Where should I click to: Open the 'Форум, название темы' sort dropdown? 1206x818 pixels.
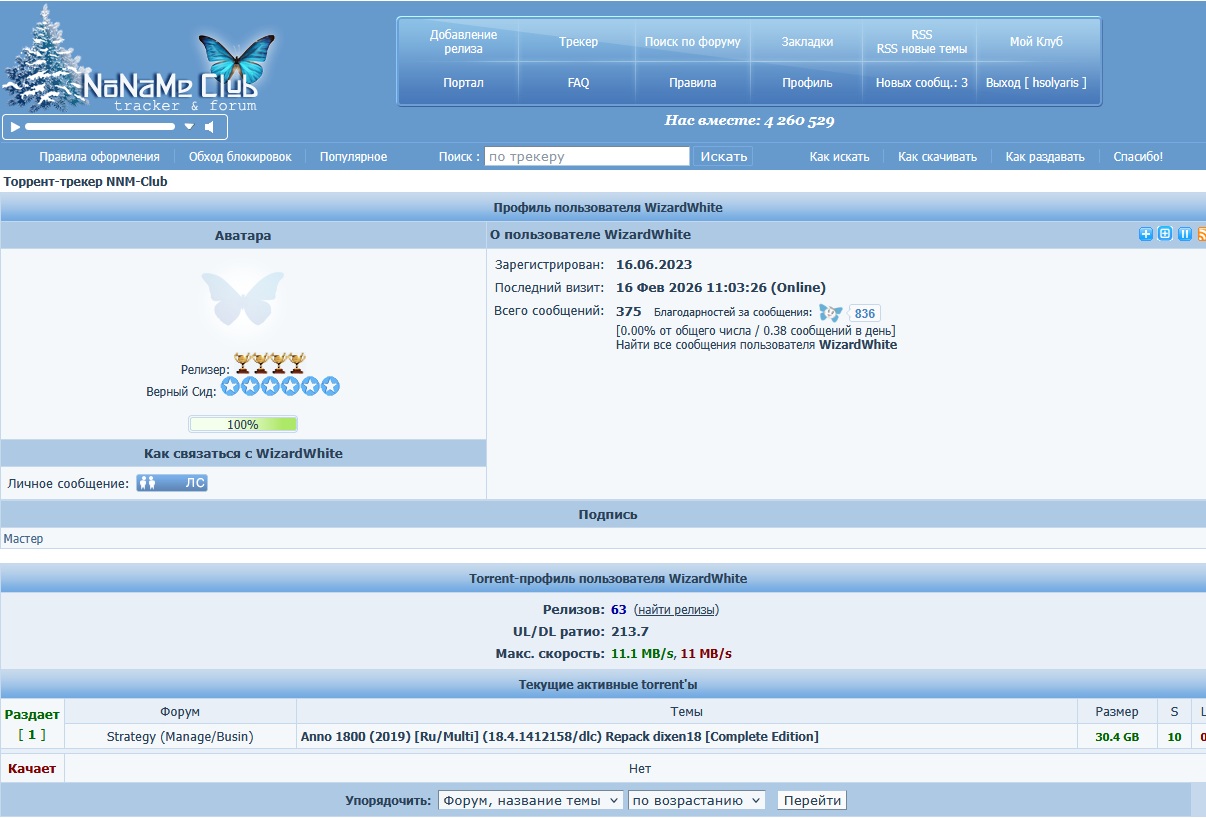point(530,800)
